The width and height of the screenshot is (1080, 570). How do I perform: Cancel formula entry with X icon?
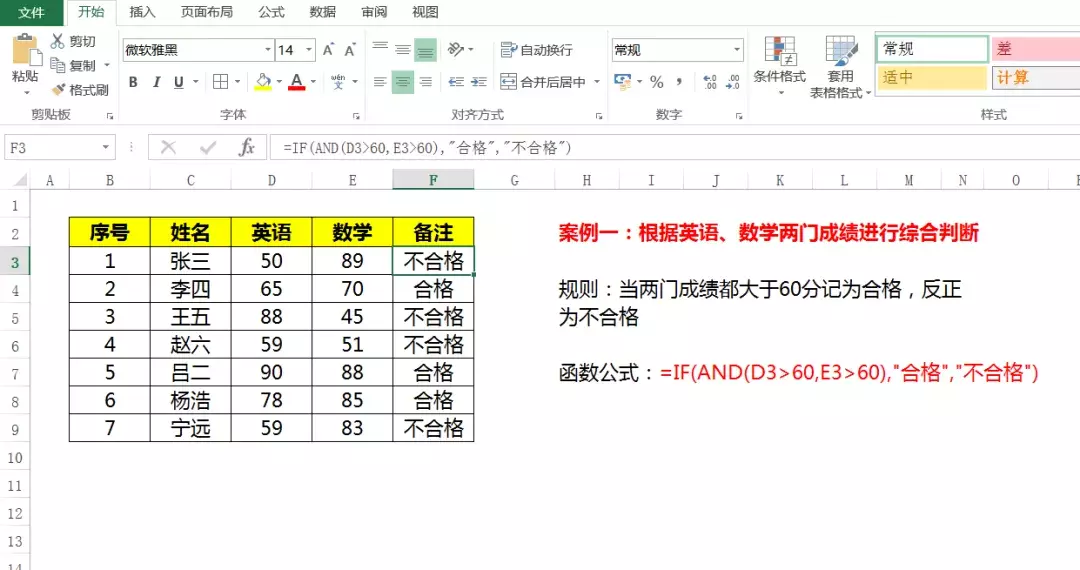168,147
